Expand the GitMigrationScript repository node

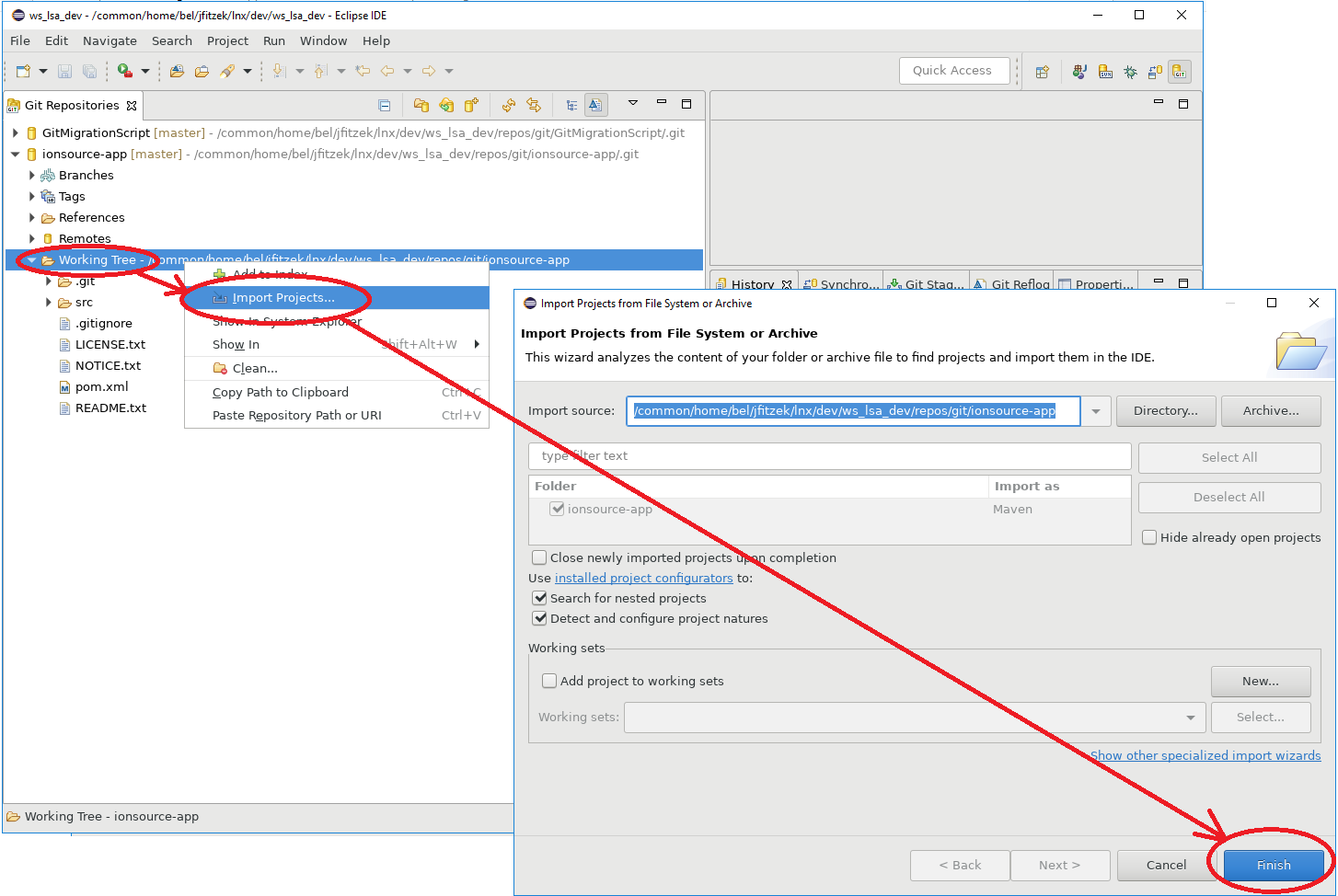[x=16, y=132]
